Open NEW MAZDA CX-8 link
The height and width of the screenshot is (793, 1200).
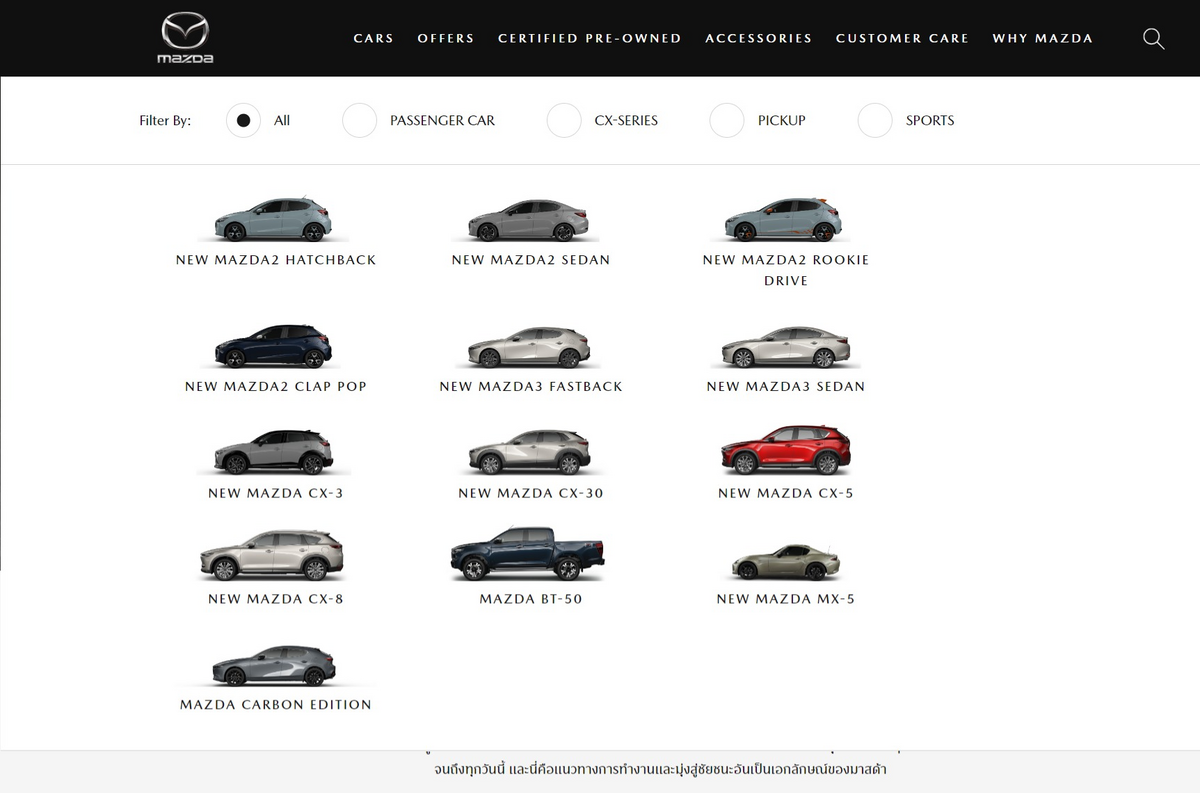pos(276,599)
